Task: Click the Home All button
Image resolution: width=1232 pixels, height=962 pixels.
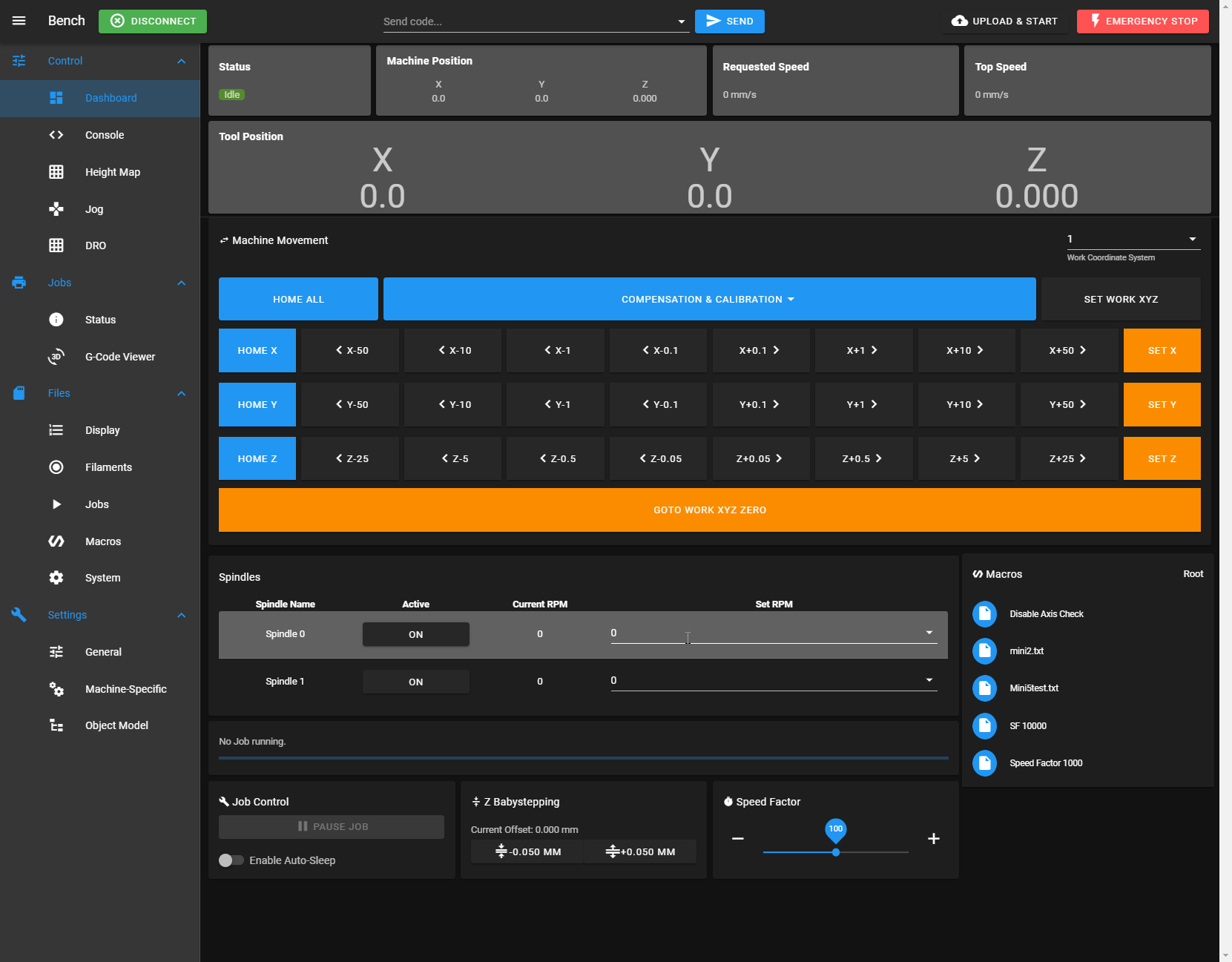Action: [x=298, y=299]
